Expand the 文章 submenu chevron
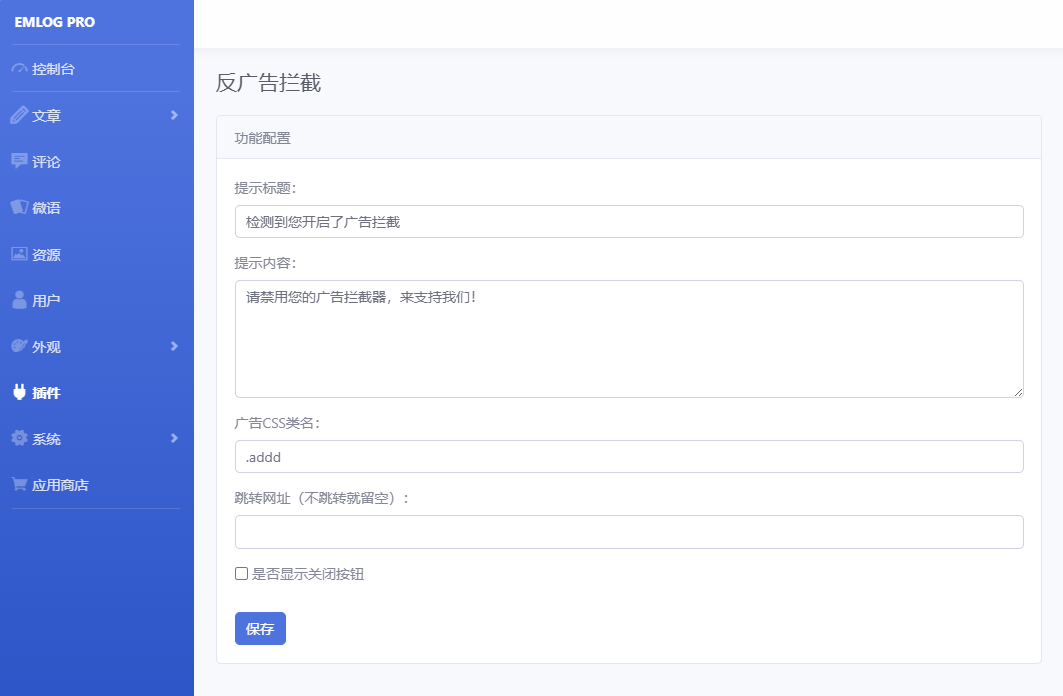Image resolution: width=1063 pixels, height=696 pixels. tap(174, 115)
